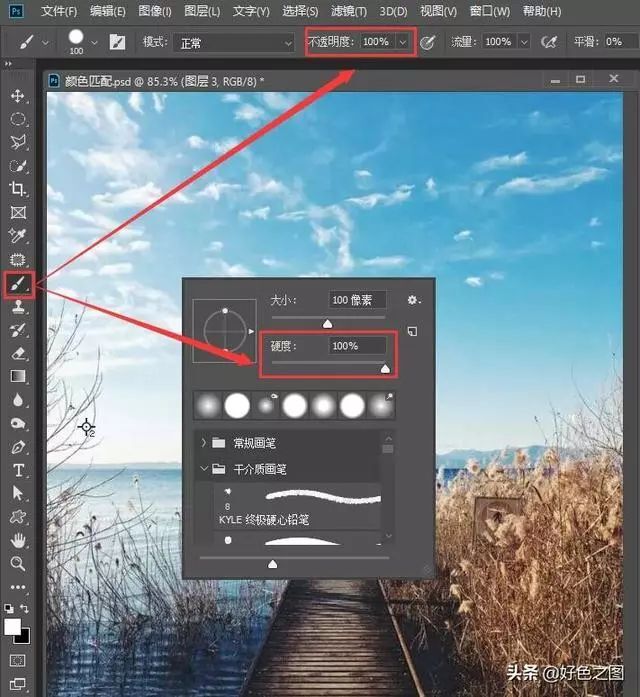Choose the KYLE 终极硬心铅笔 brush preset
The height and width of the screenshot is (697, 640).
(300, 507)
